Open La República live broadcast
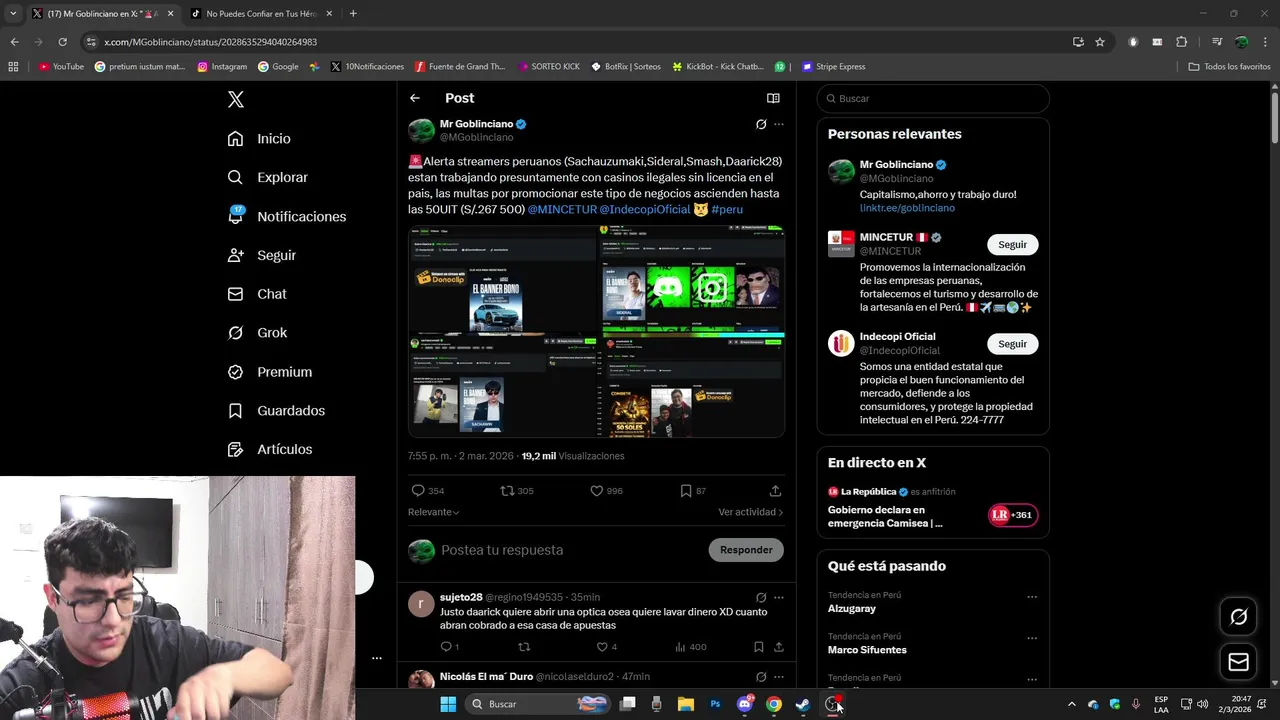Screen dimensions: 1280x720 [x=932, y=508]
